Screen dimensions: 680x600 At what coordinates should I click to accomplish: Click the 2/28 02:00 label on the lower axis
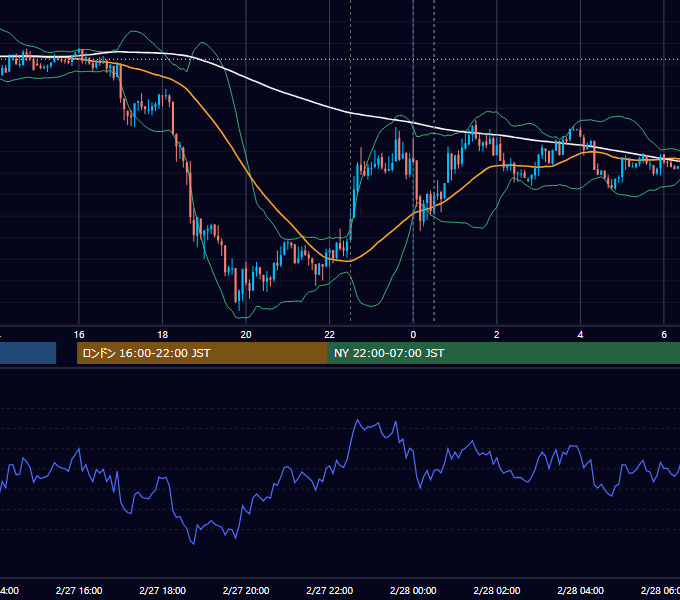(x=497, y=590)
